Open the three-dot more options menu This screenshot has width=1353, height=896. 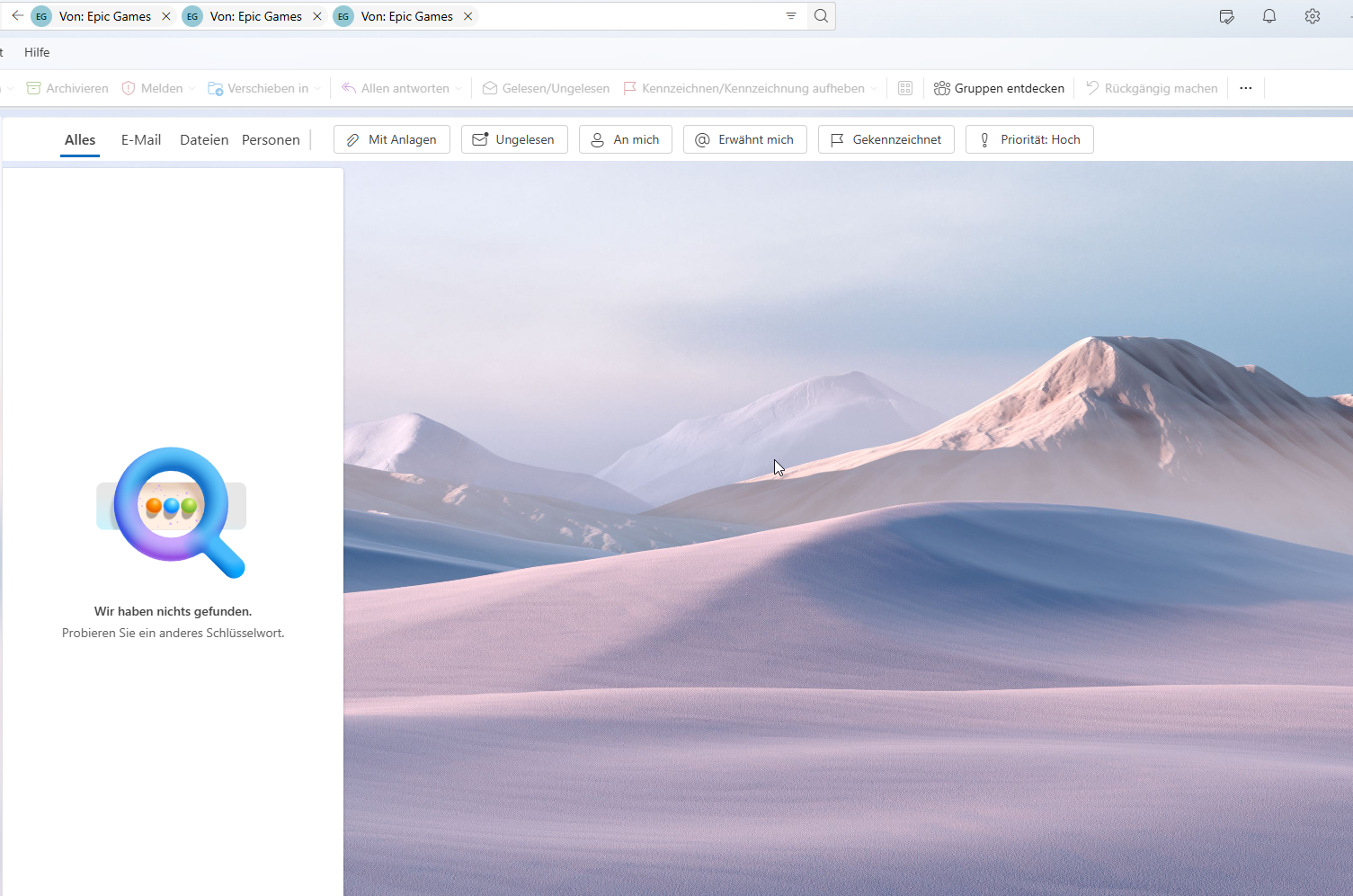click(x=1246, y=88)
